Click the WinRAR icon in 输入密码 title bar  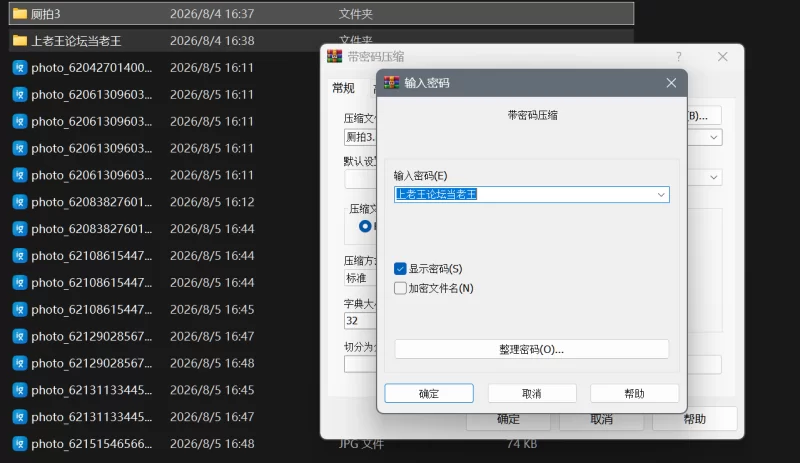point(391,83)
